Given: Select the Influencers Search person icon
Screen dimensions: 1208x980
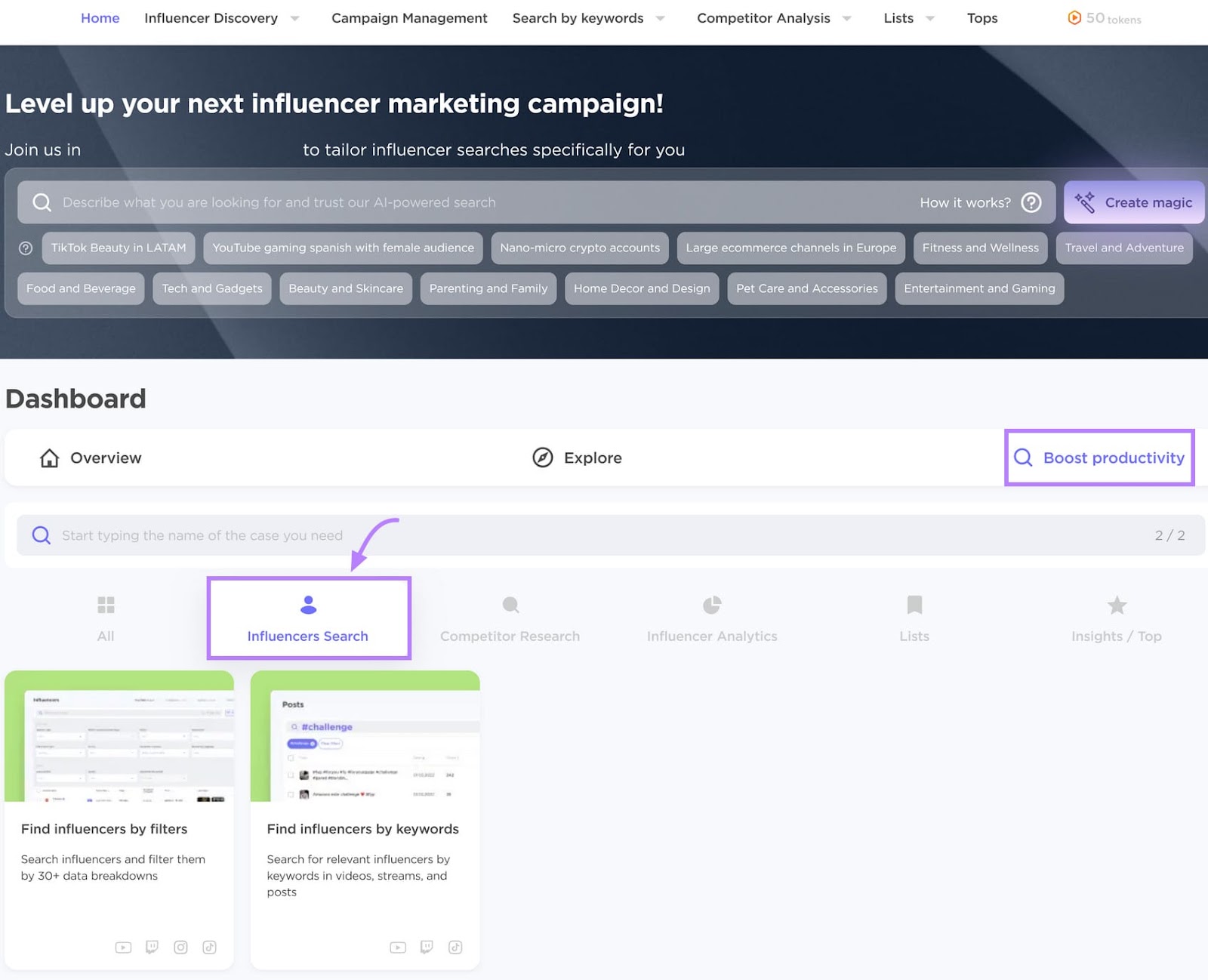Looking at the screenshot, I should (x=308, y=604).
